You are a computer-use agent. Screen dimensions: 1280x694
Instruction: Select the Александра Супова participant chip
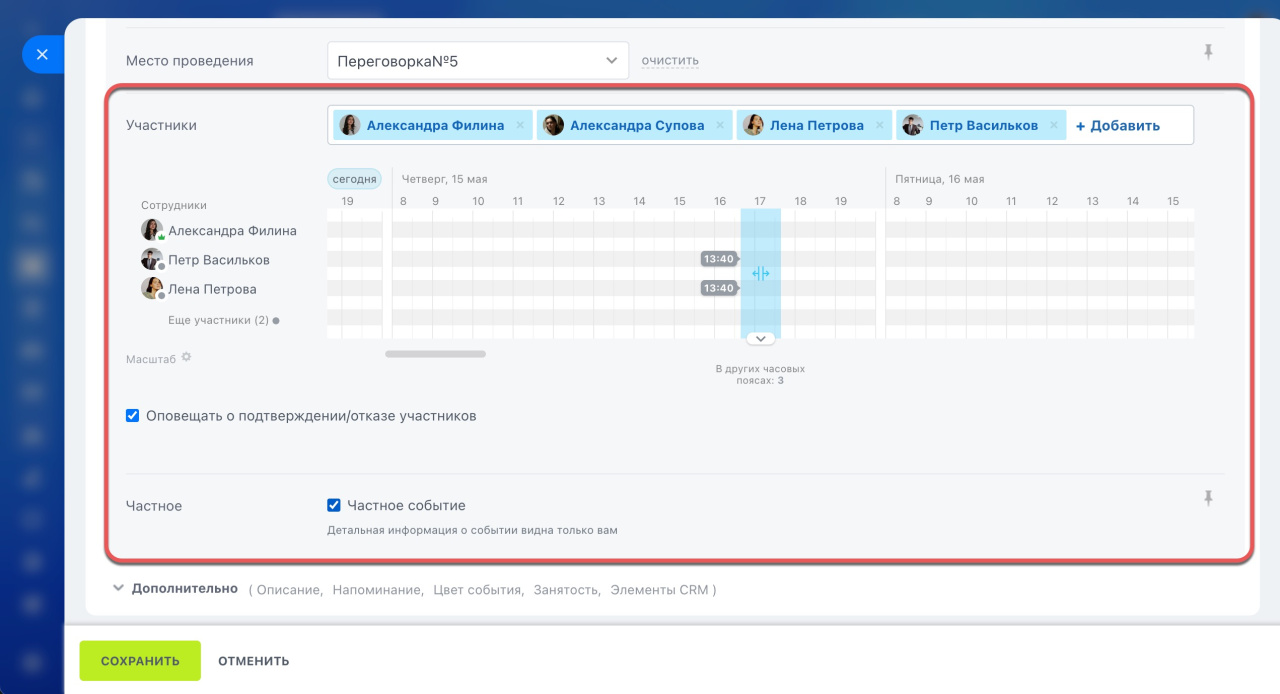coord(635,125)
